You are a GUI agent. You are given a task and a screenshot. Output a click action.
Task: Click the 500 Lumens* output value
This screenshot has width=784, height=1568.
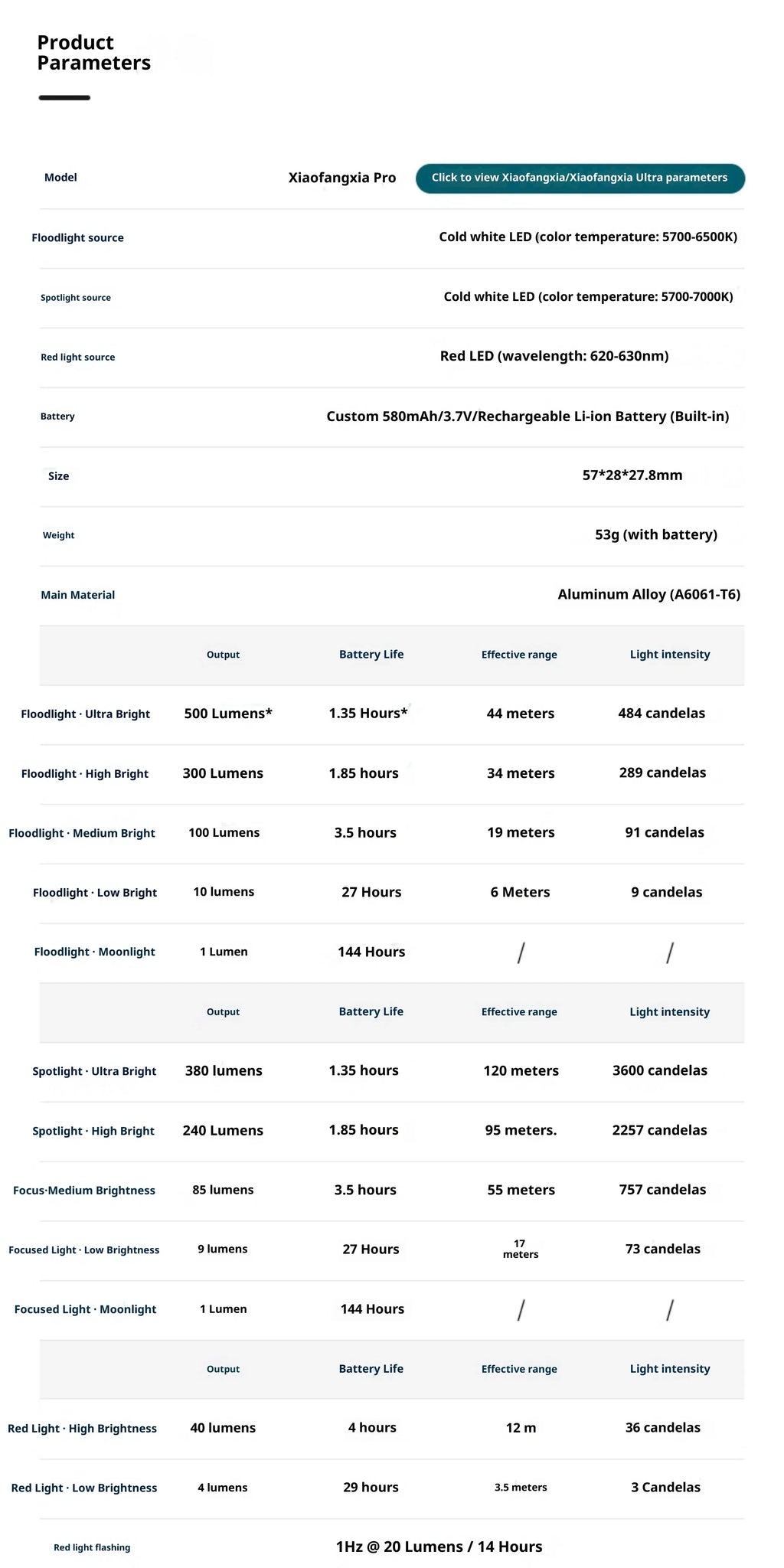click(x=228, y=714)
